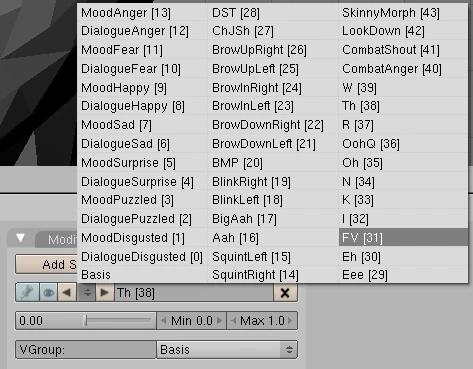
Task: Select OohQ [36] shape key
Action: tap(403, 144)
